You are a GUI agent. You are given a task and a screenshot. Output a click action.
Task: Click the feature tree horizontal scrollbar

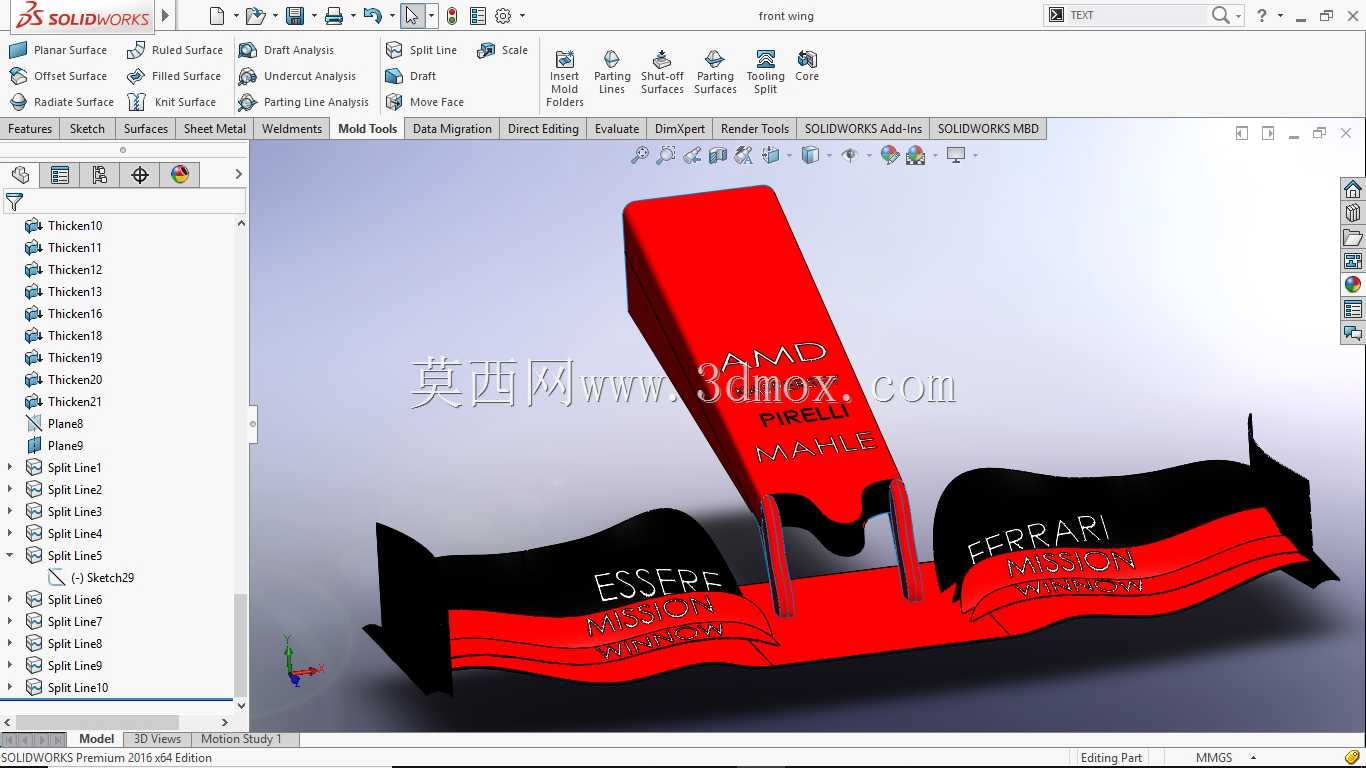(x=97, y=722)
